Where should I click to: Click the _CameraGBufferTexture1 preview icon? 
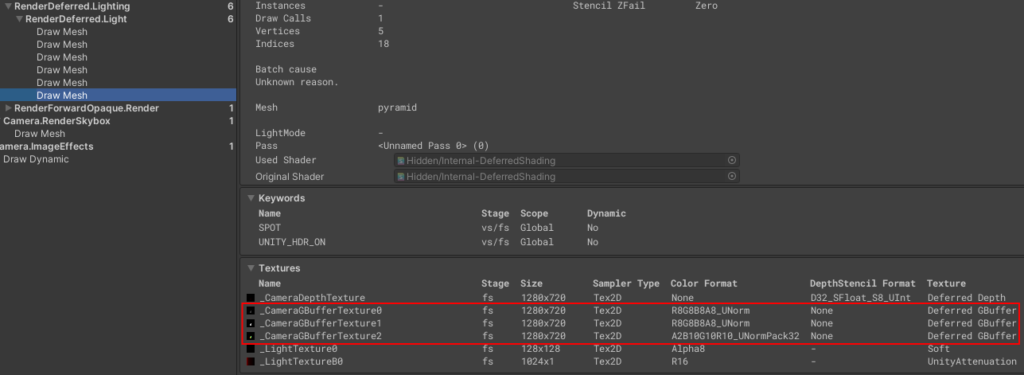pyautogui.click(x=250, y=323)
